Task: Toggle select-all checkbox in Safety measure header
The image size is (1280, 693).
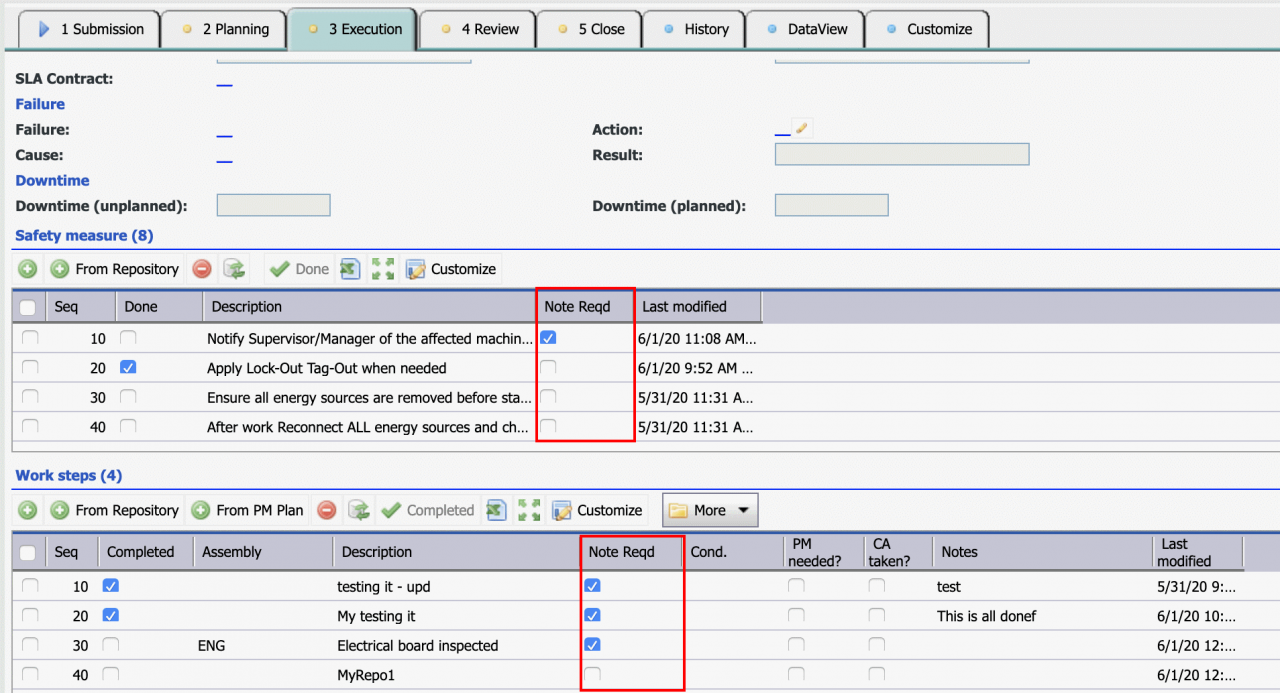Action: (x=29, y=307)
